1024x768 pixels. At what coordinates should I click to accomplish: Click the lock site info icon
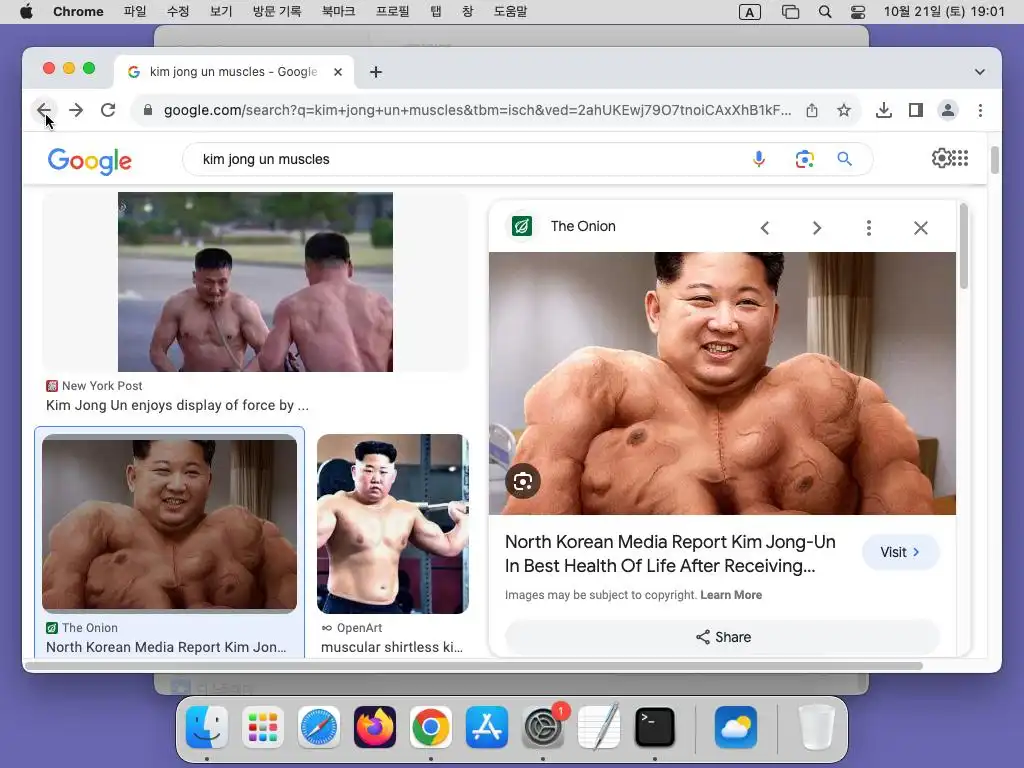(148, 110)
